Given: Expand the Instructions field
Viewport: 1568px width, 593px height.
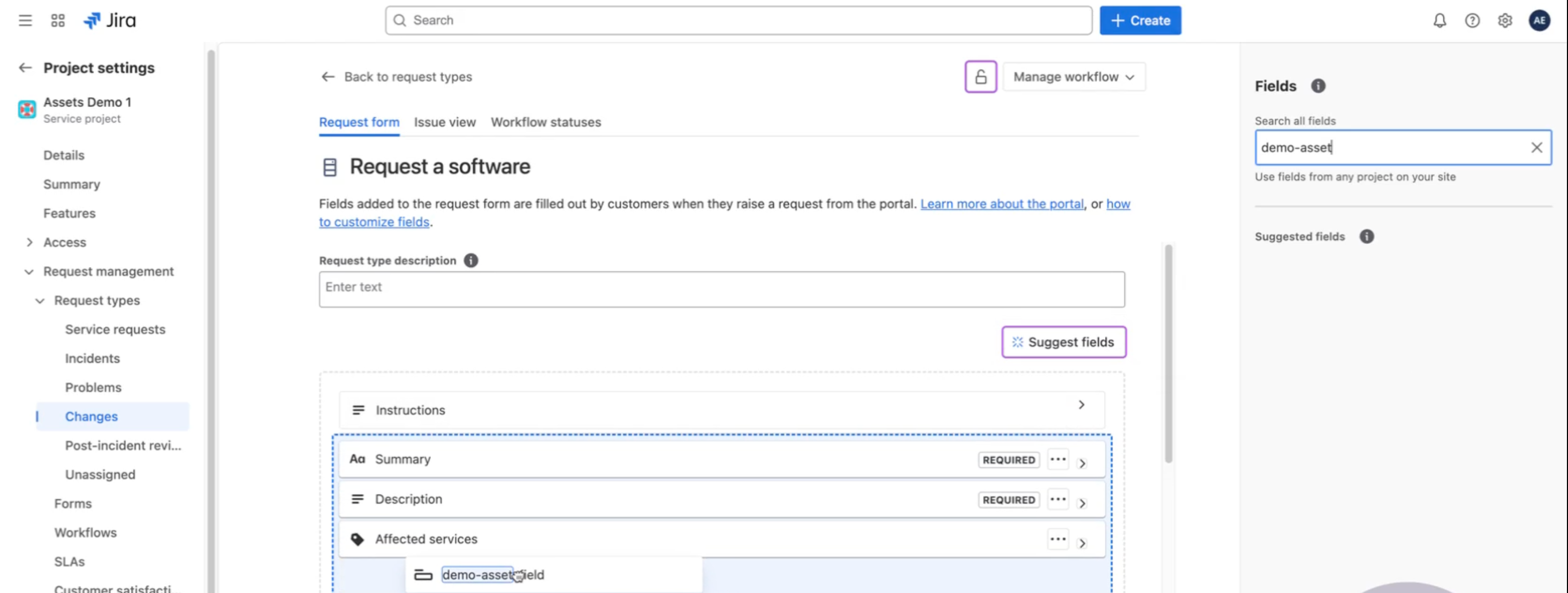Looking at the screenshot, I should tap(1082, 404).
